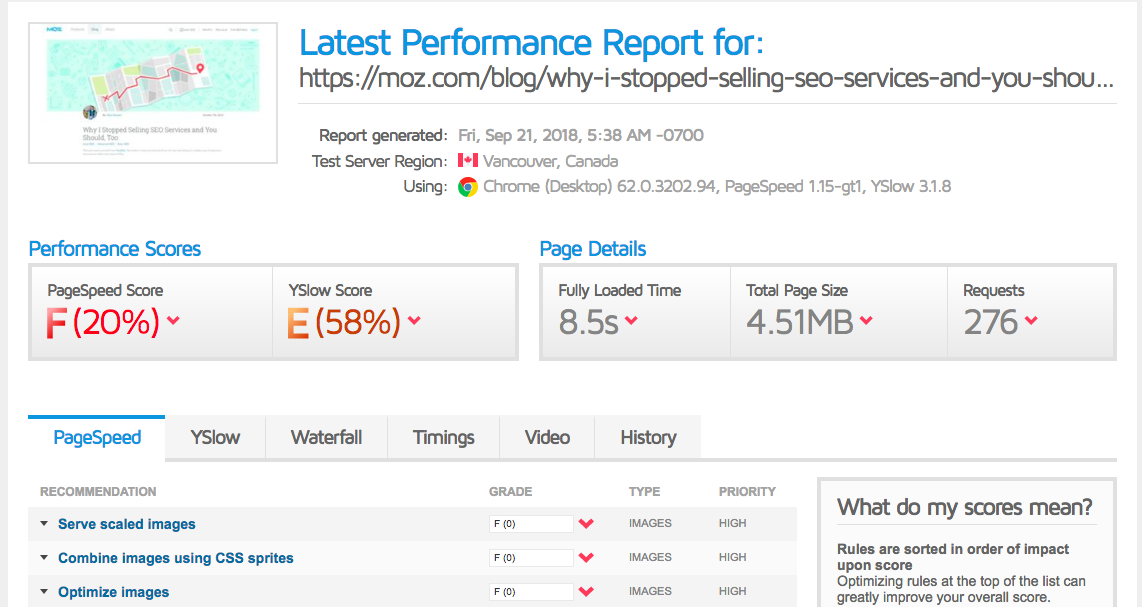Open the History tab
Viewport: 1142px width, 607px height.
(648, 437)
